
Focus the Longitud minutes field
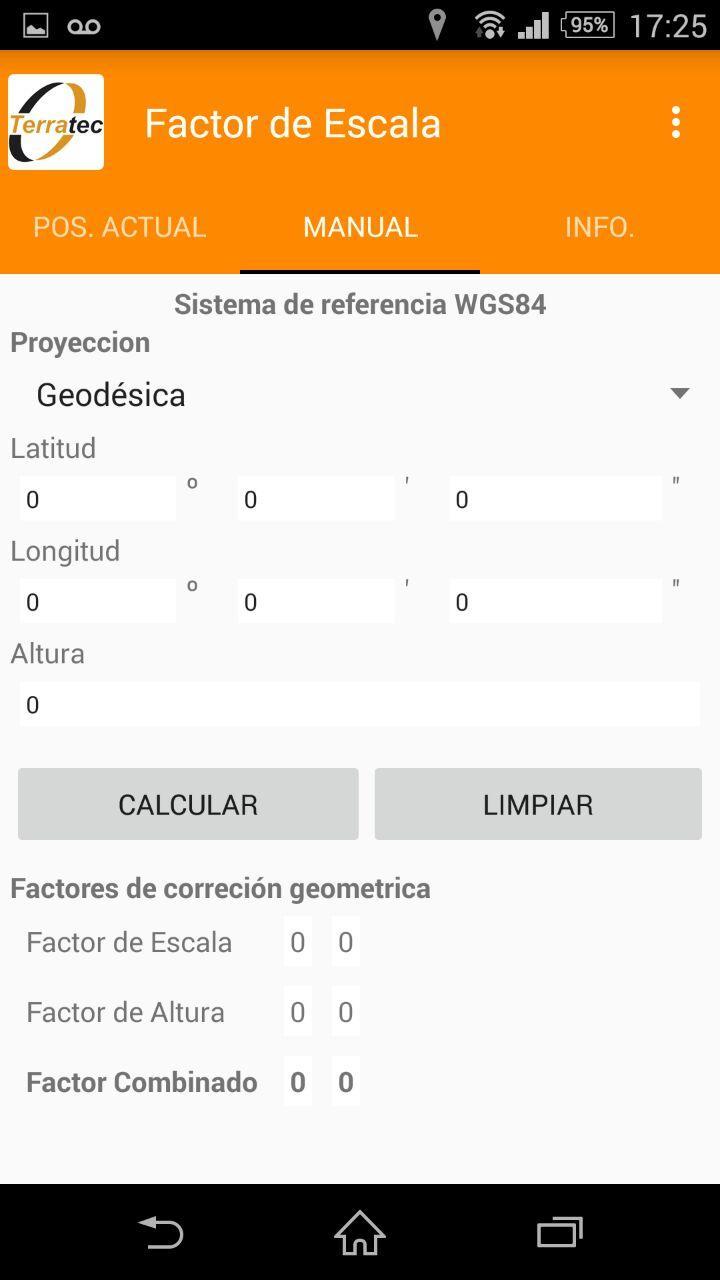point(316,601)
